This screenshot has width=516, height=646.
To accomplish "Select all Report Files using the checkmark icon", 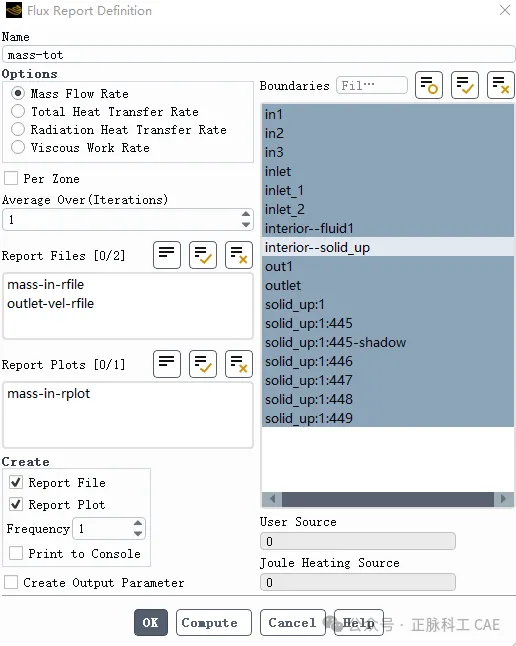I will click(202, 255).
